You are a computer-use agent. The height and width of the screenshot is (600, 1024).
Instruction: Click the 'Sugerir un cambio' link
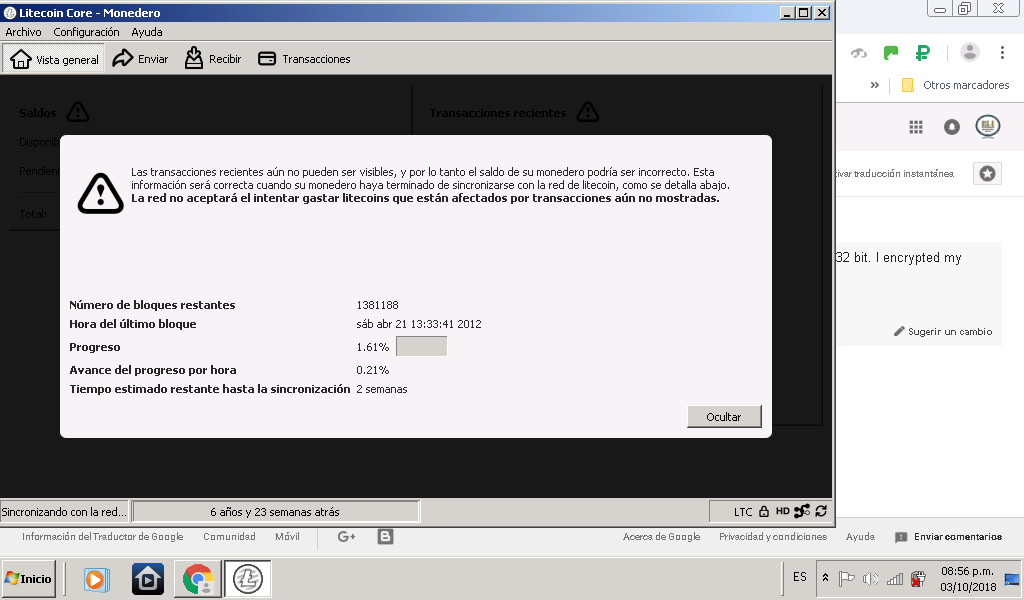coord(943,332)
